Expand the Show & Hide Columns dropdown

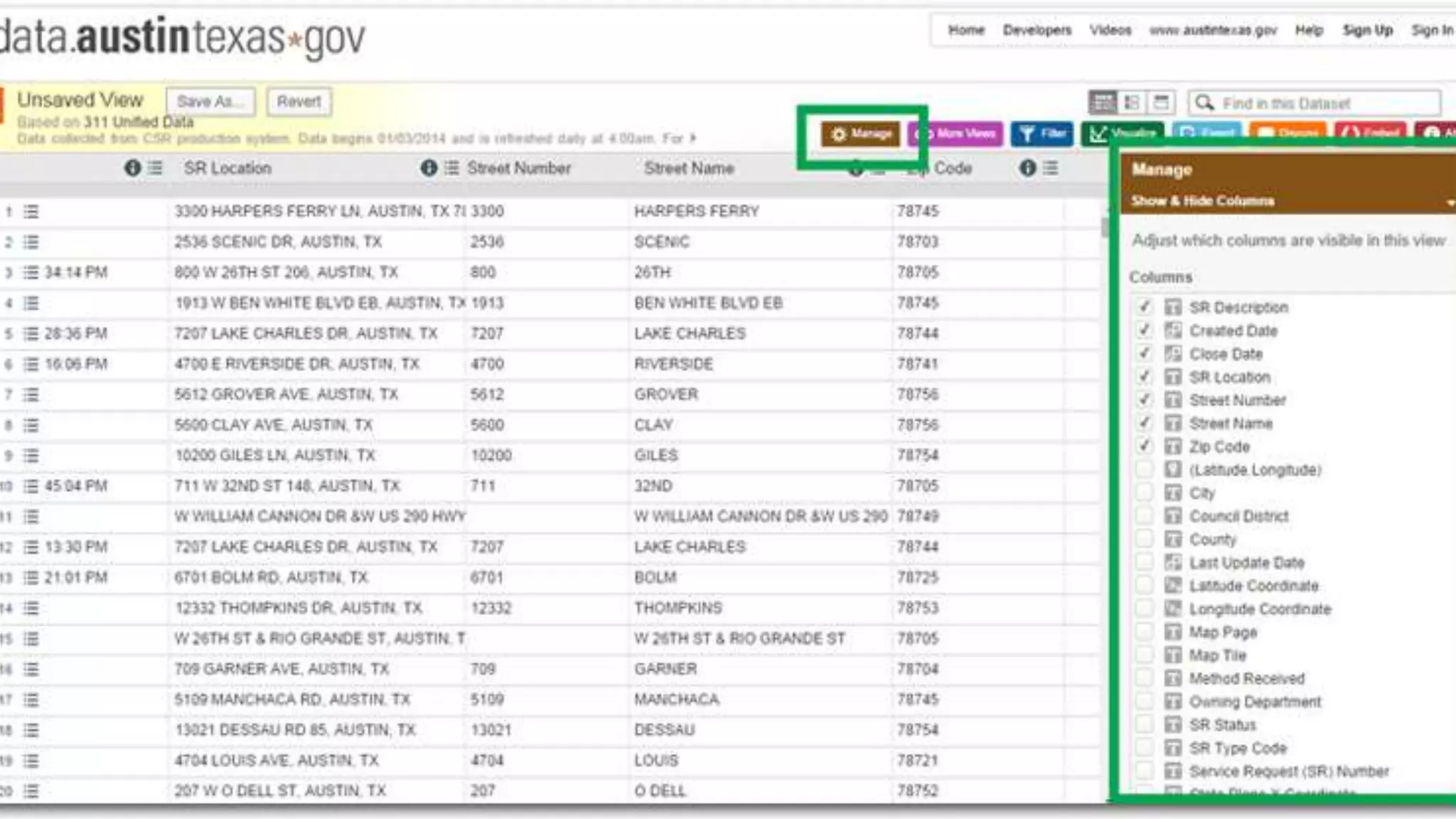tap(1449, 202)
